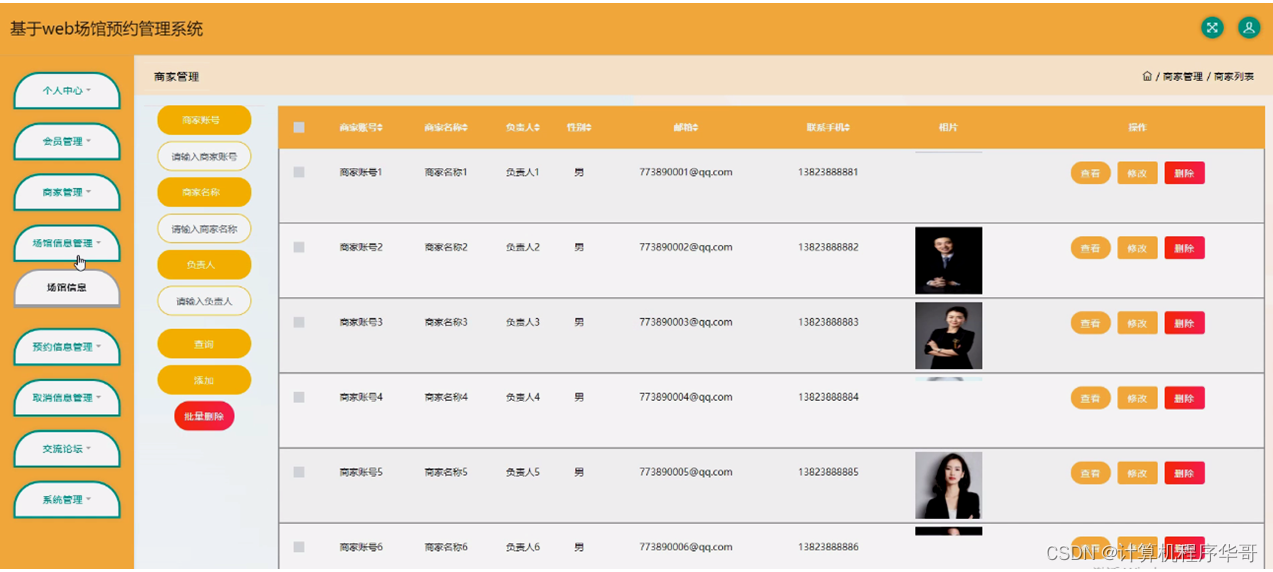Select the checkbox for 商家账号3 row
1273x572 pixels.
click(299, 322)
